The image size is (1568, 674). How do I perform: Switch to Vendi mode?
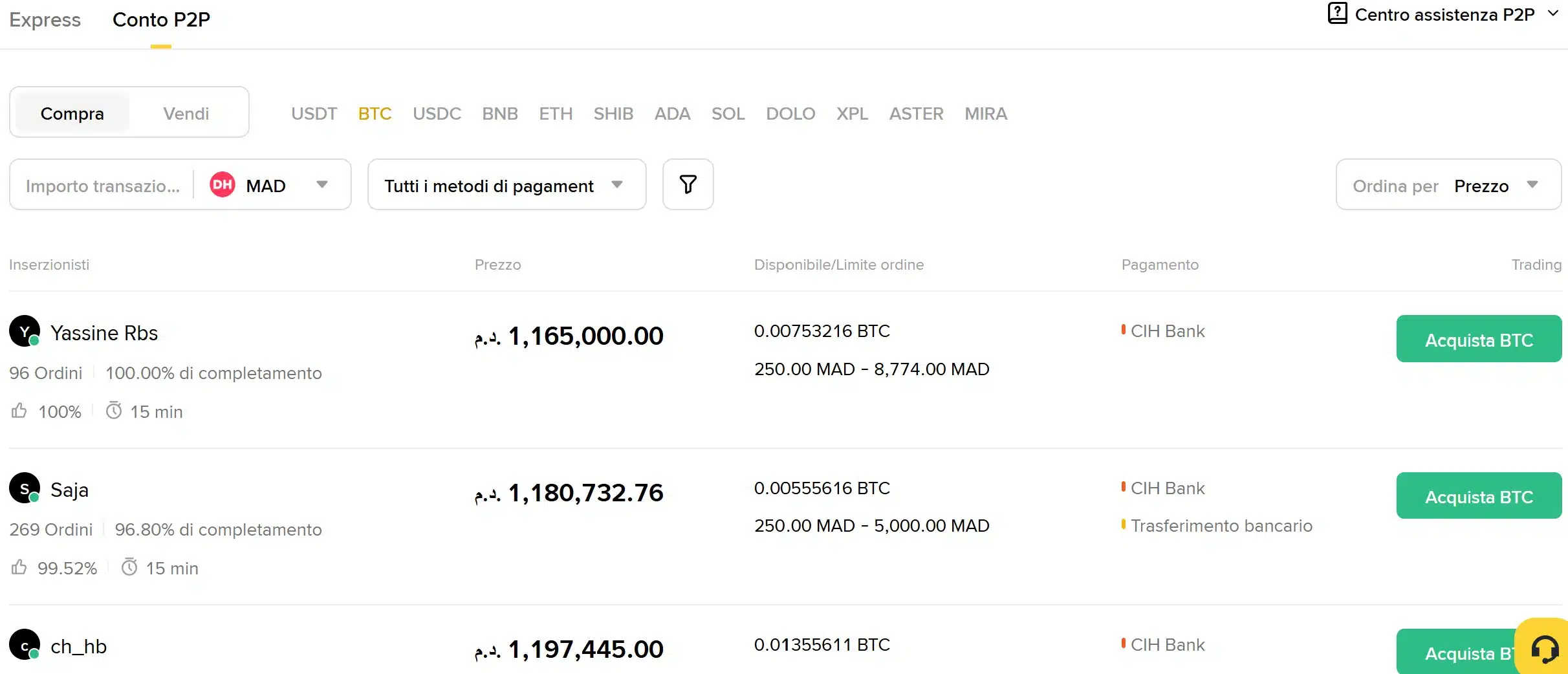coord(186,113)
